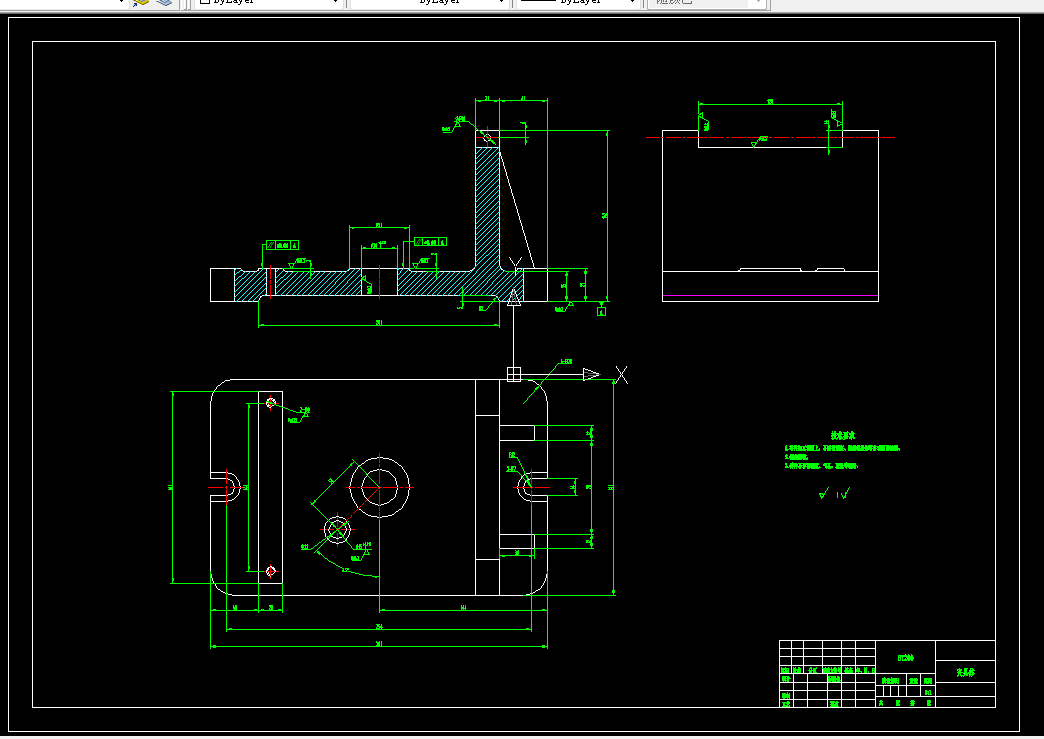Viewport: 1044px width, 739px height.
Task: Select the first surface roughness symbol below notes
Action: 824,493
